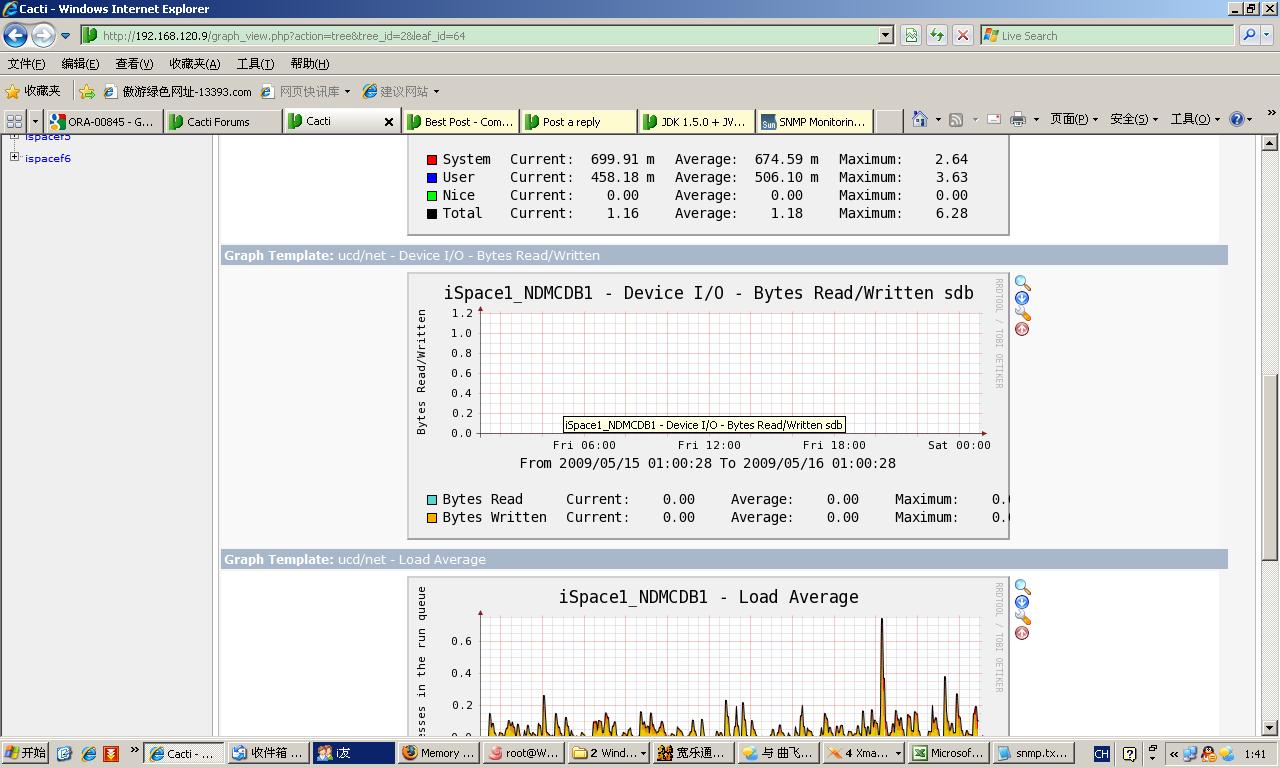Switch to Microsoft Excel taskbar window
Screen dimensions: 1280x768
948,753
